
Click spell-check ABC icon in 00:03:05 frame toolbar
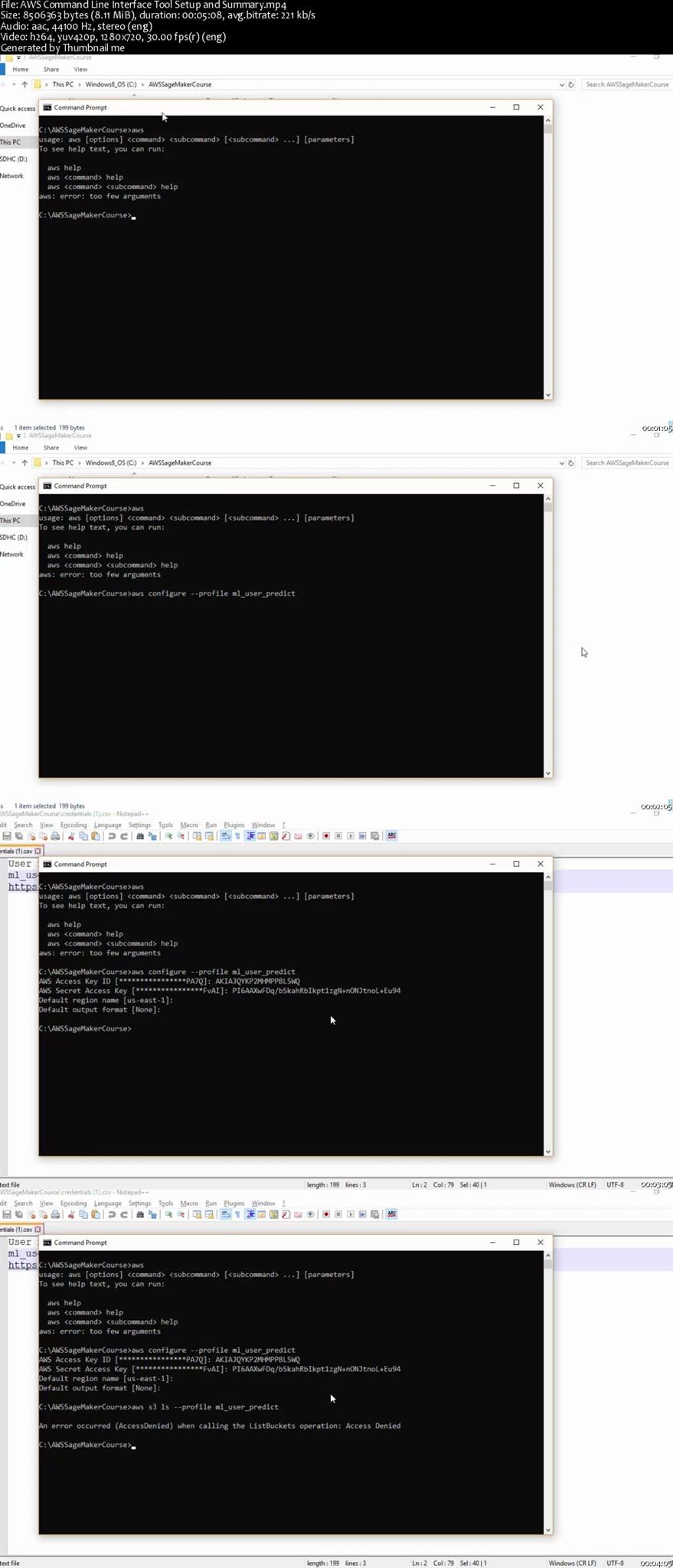[391, 836]
